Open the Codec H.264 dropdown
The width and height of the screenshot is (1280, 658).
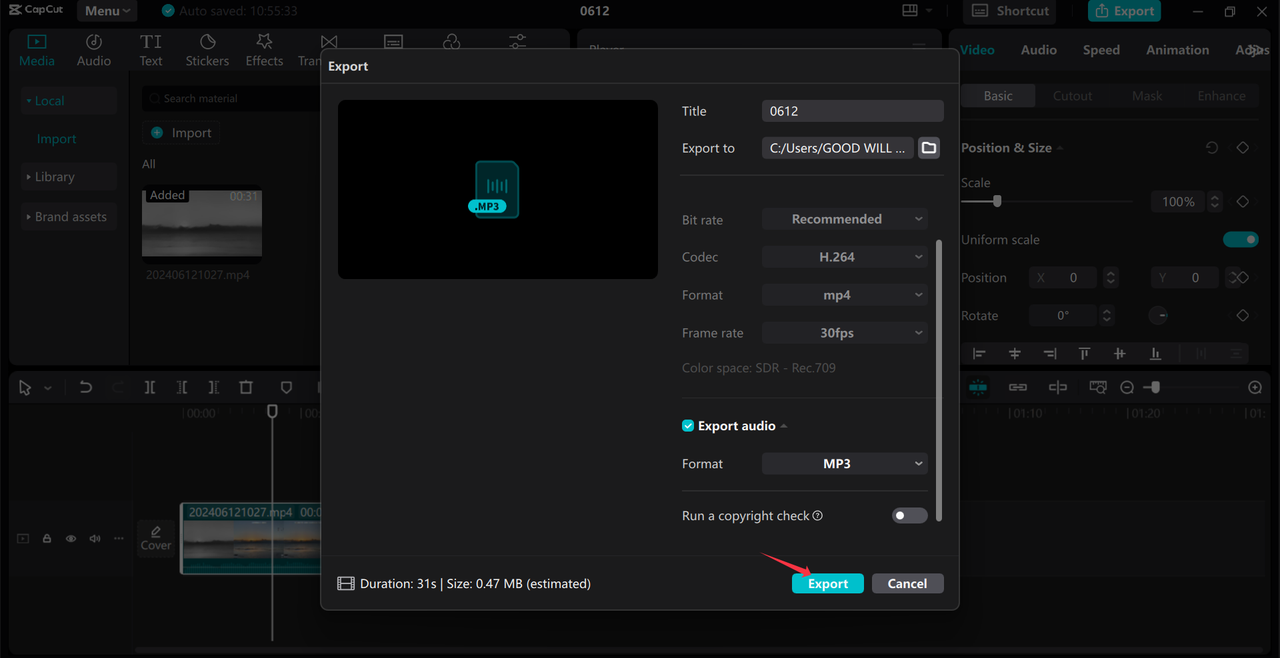pyautogui.click(x=845, y=257)
